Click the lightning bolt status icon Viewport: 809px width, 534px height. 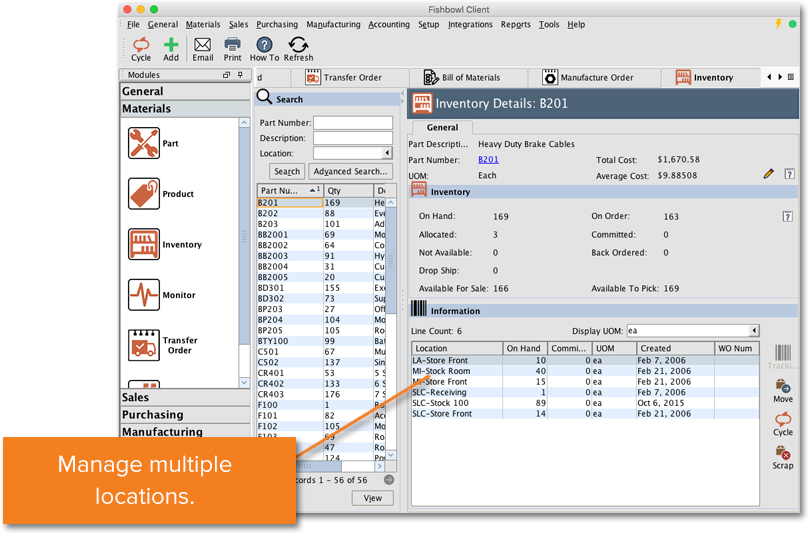[x=779, y=24]
